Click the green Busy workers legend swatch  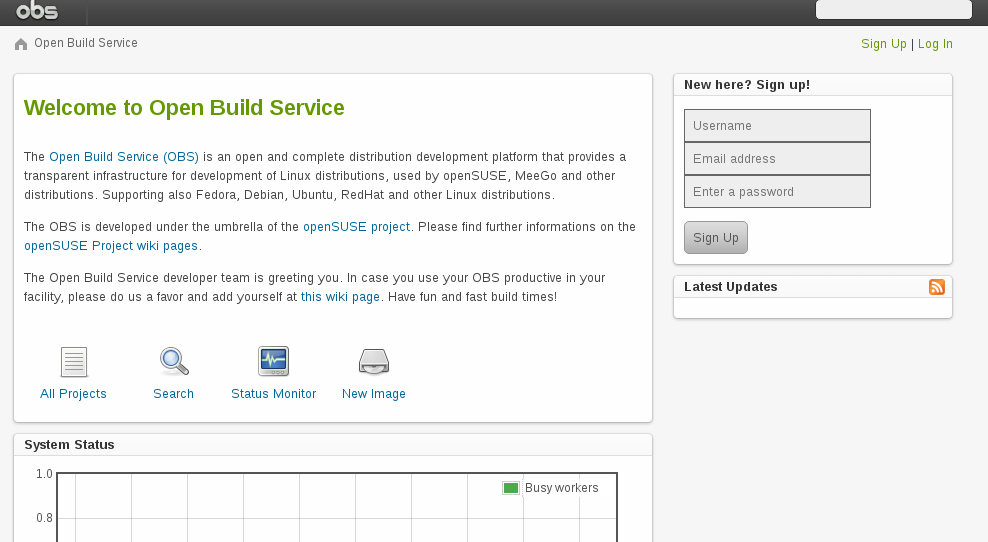point(511,488)
